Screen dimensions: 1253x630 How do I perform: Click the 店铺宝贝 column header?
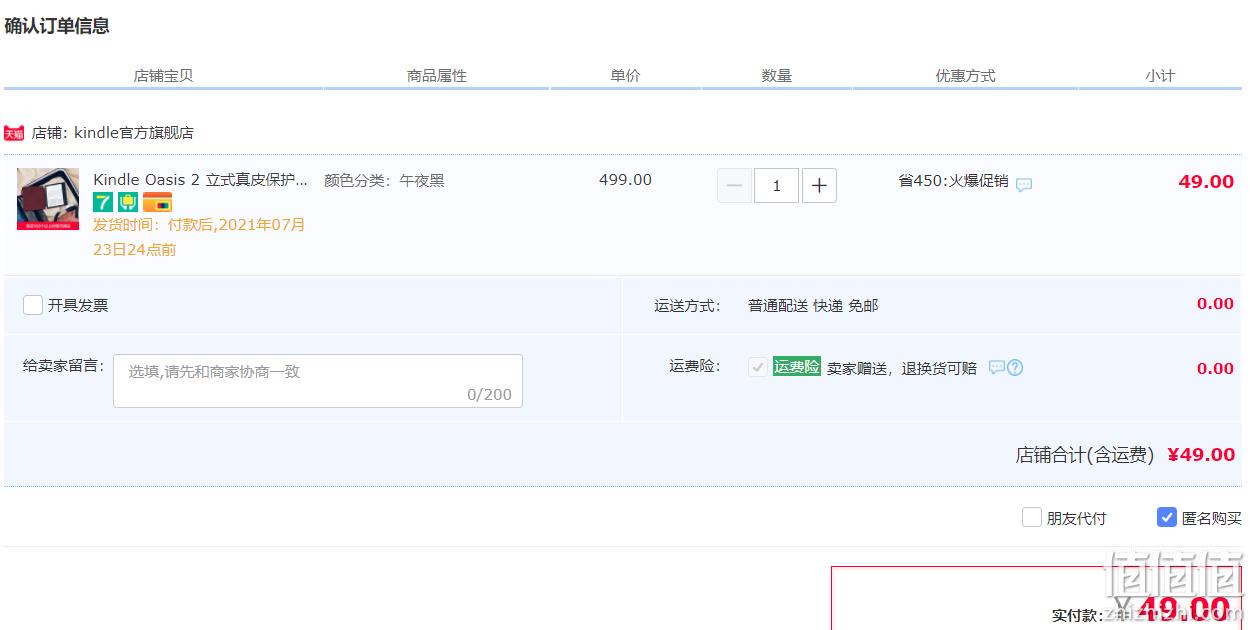tap(163, 75)
